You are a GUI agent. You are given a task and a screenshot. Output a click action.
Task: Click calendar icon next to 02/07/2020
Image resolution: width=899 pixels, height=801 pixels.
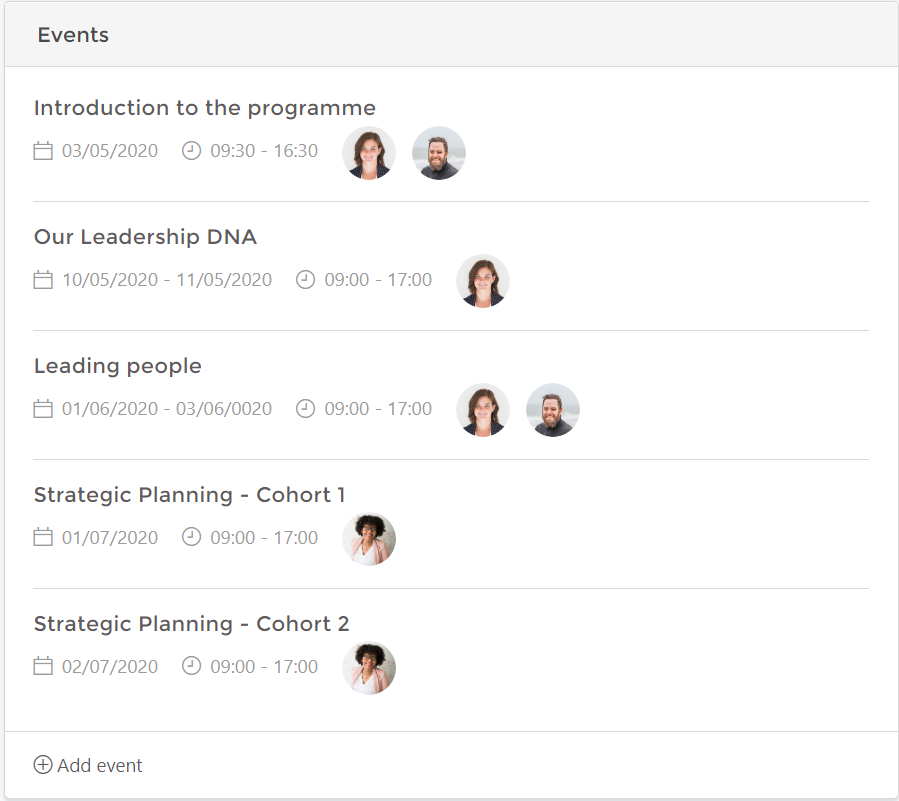43,666
